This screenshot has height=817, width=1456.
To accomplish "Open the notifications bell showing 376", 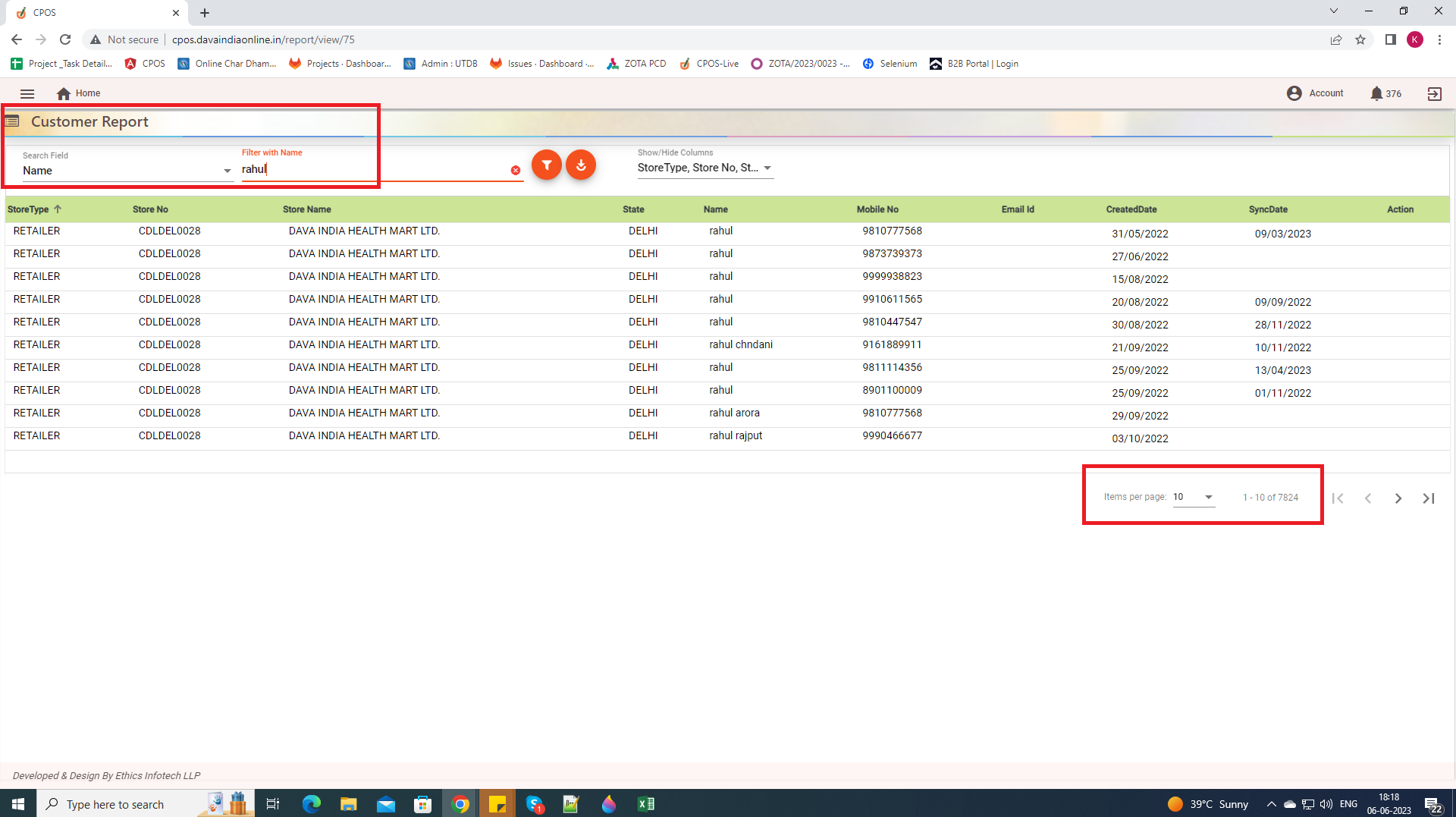I will click(x=1376, y=94).
